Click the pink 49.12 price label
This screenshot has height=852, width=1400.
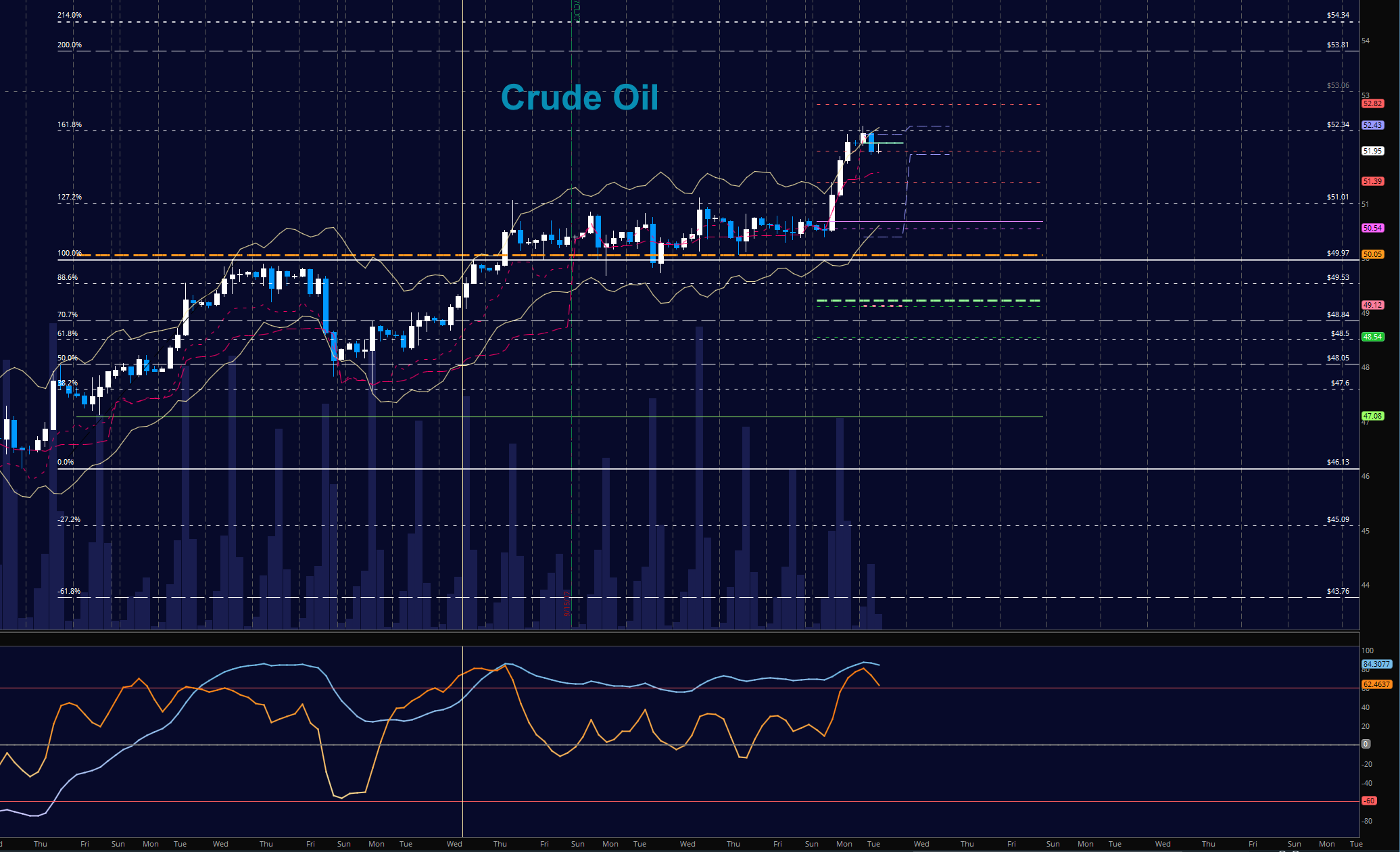coord(1372,305)
